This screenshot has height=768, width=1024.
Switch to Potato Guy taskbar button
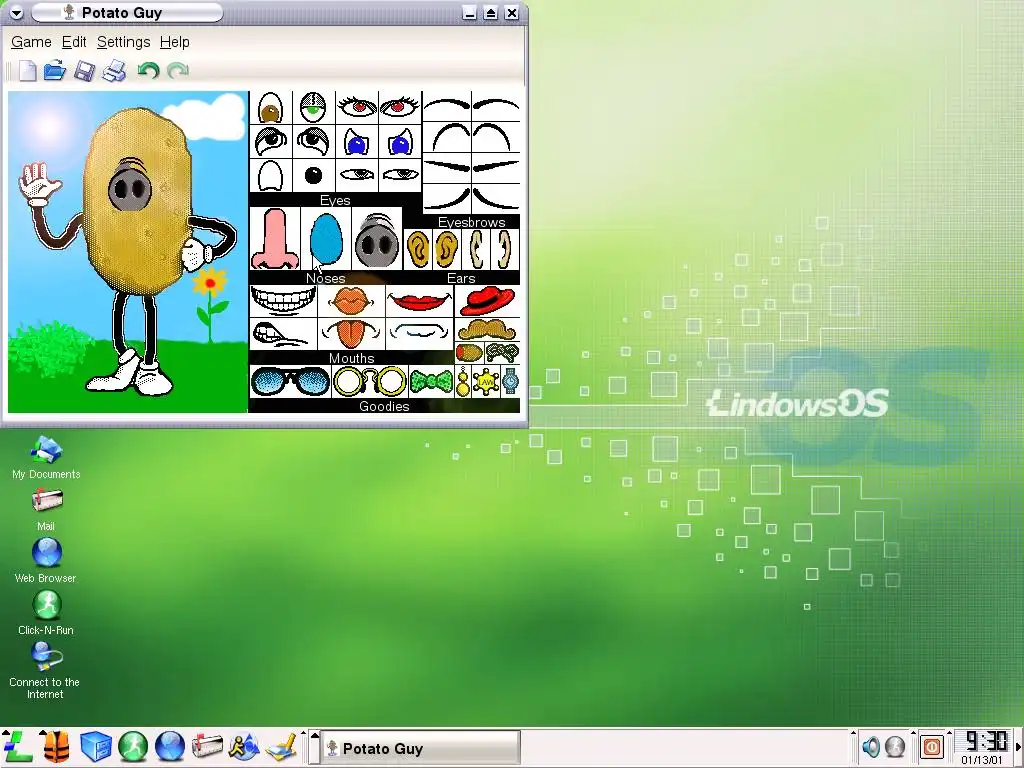coord(421,748)
